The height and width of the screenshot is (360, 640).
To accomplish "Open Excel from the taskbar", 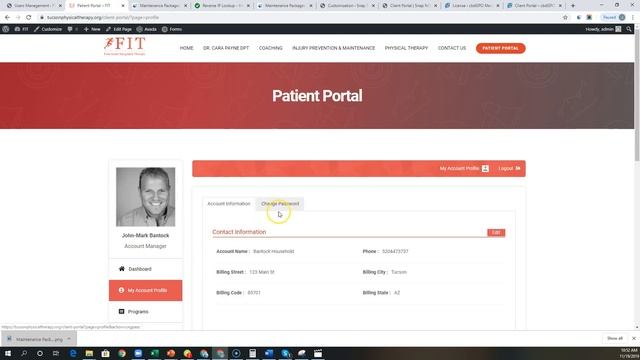I will 155,353.
